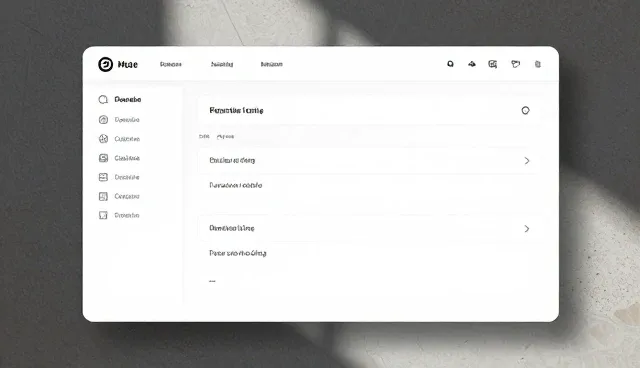Click the bold title text of the main panel
The image size is (640, 368).
click(236, 110)
